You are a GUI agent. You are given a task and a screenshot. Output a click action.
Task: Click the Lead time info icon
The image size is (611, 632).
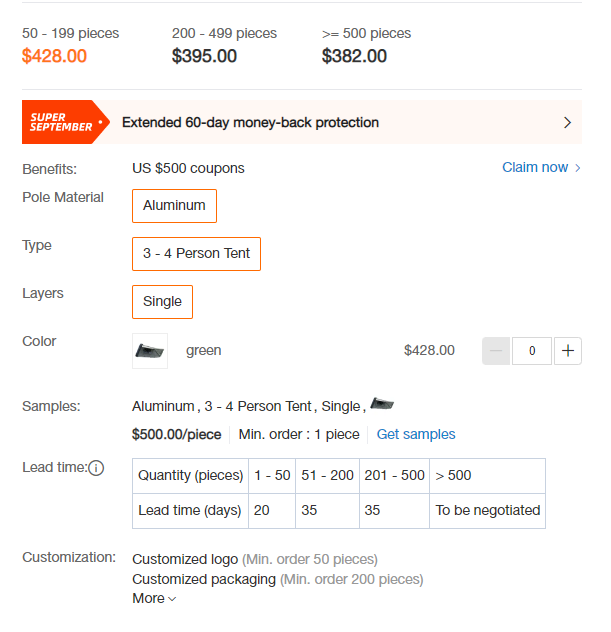(96, 468)
